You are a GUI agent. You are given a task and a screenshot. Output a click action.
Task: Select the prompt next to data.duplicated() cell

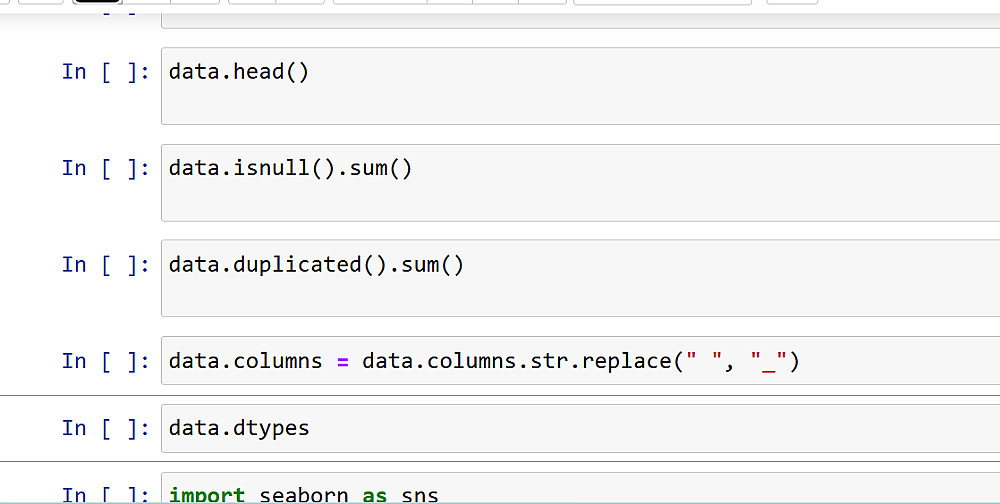[x=105, y=265]
